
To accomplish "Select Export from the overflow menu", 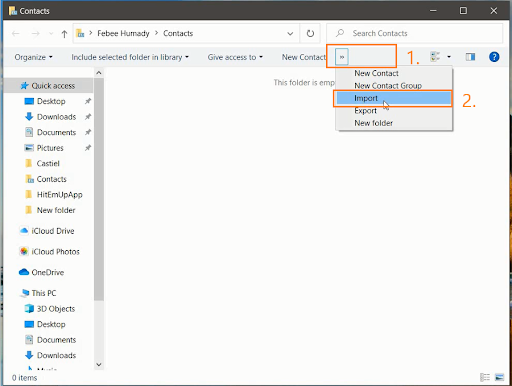I will [x=394, y=111].
